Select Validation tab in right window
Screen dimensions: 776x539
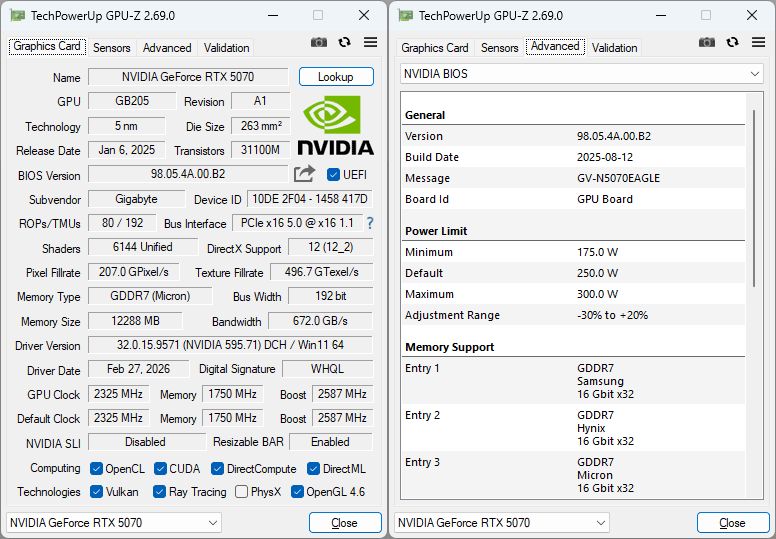(614, 48)
